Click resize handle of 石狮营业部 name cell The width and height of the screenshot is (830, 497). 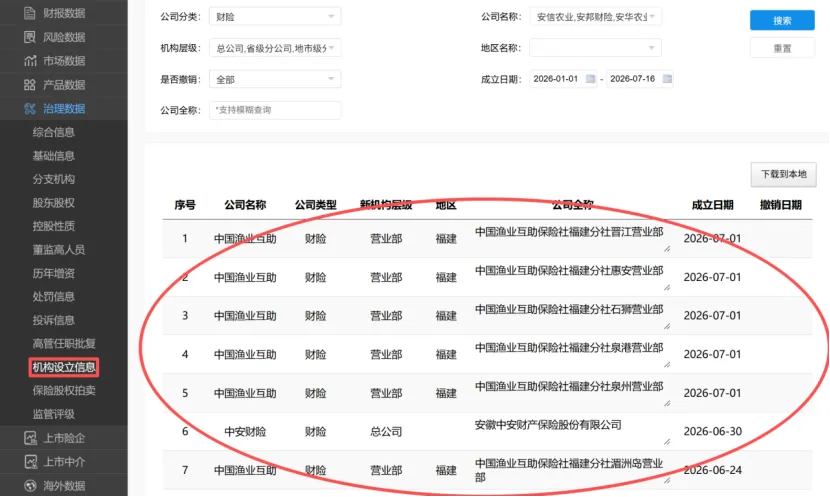point(667,326)
